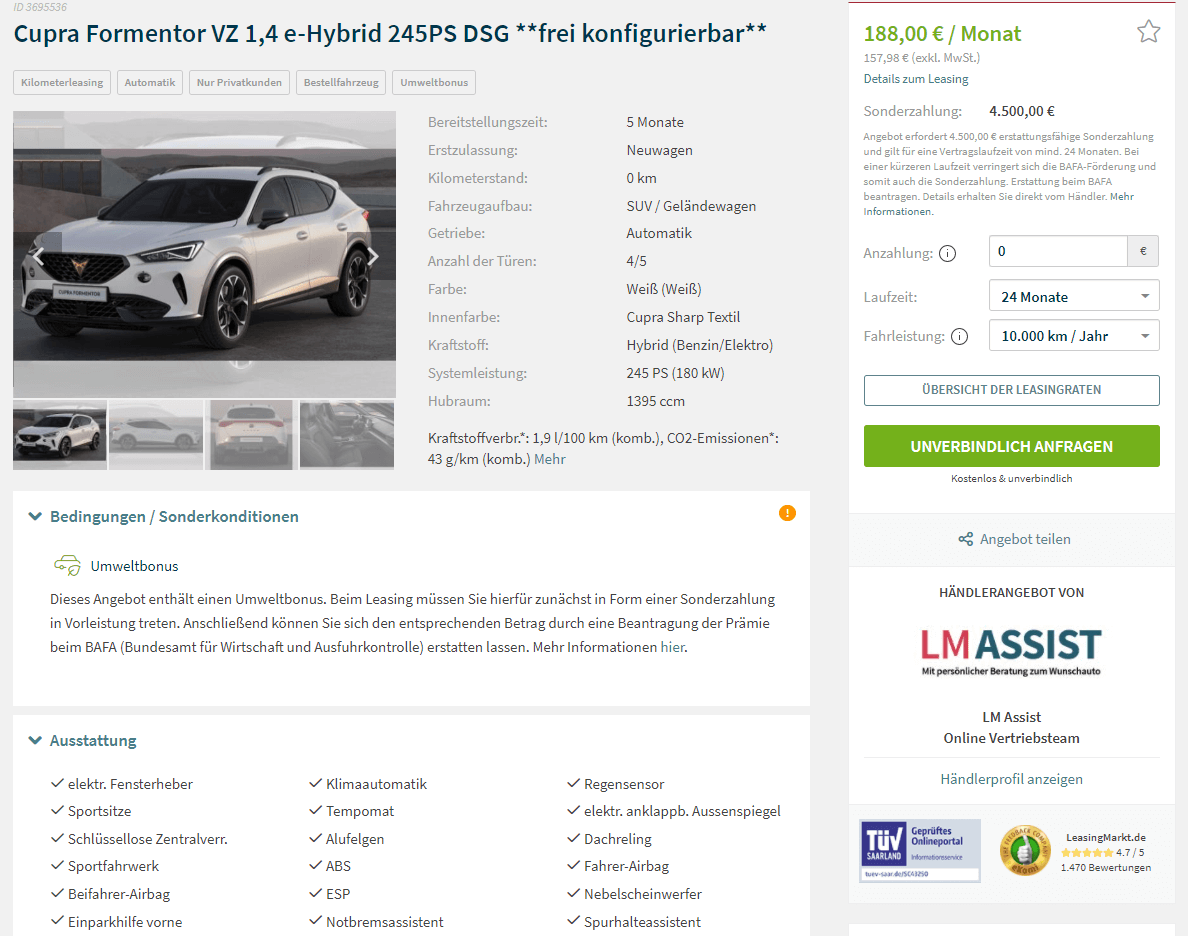Open Details zum Leasing link
1188x936 pixels.
(916, 79)
